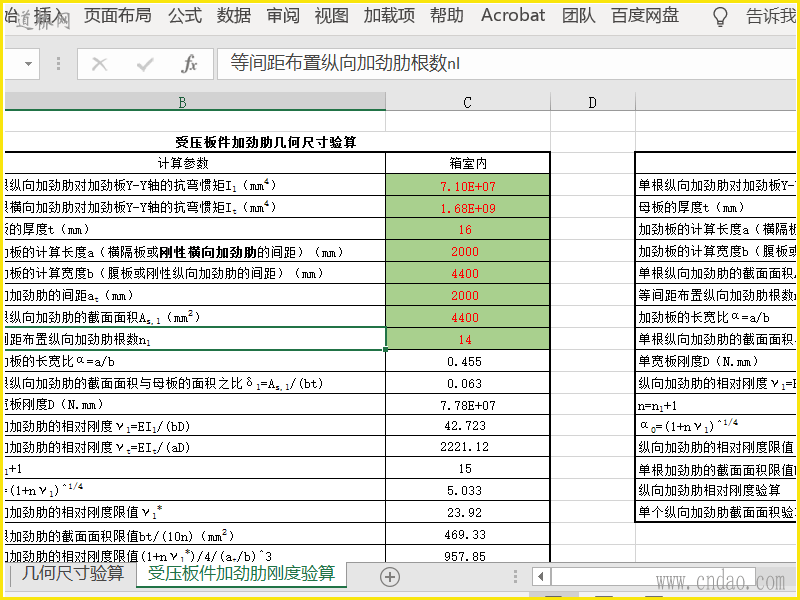Viewport: 800px width, 600px height.
Task: Switch to 几何尺寸验算 sheet tab
Action: click(72, 574)
